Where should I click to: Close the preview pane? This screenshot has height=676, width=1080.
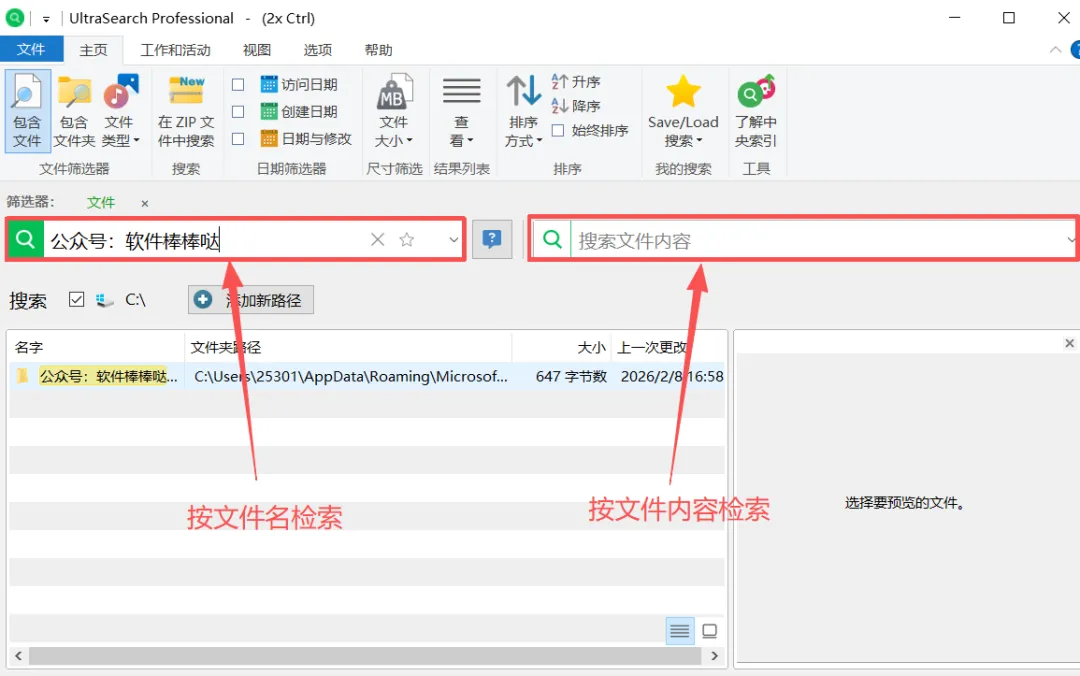pyautogui.click(x=1069, y=343)
